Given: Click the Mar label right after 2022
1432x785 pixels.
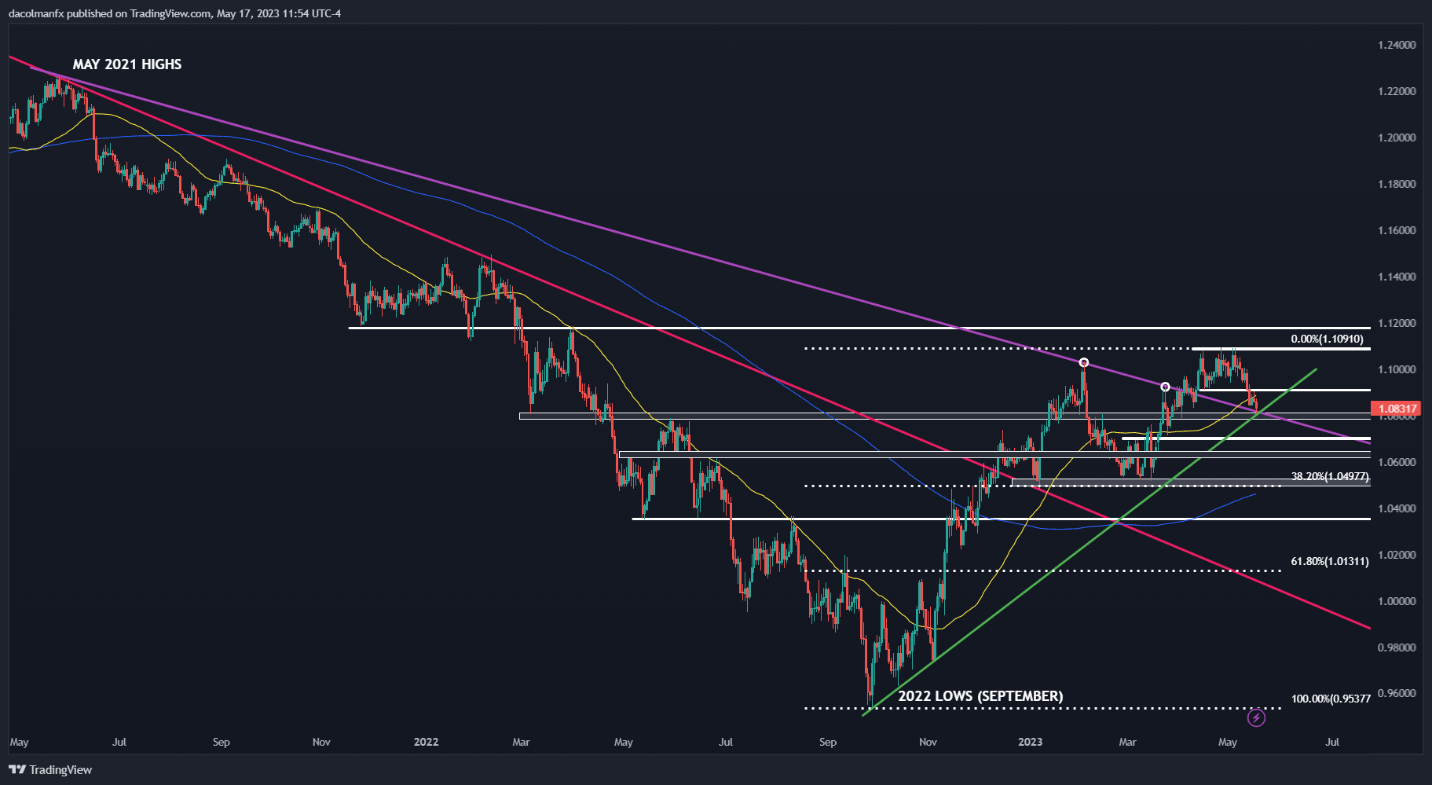Looking at the screenshot, I should [520, 743].
